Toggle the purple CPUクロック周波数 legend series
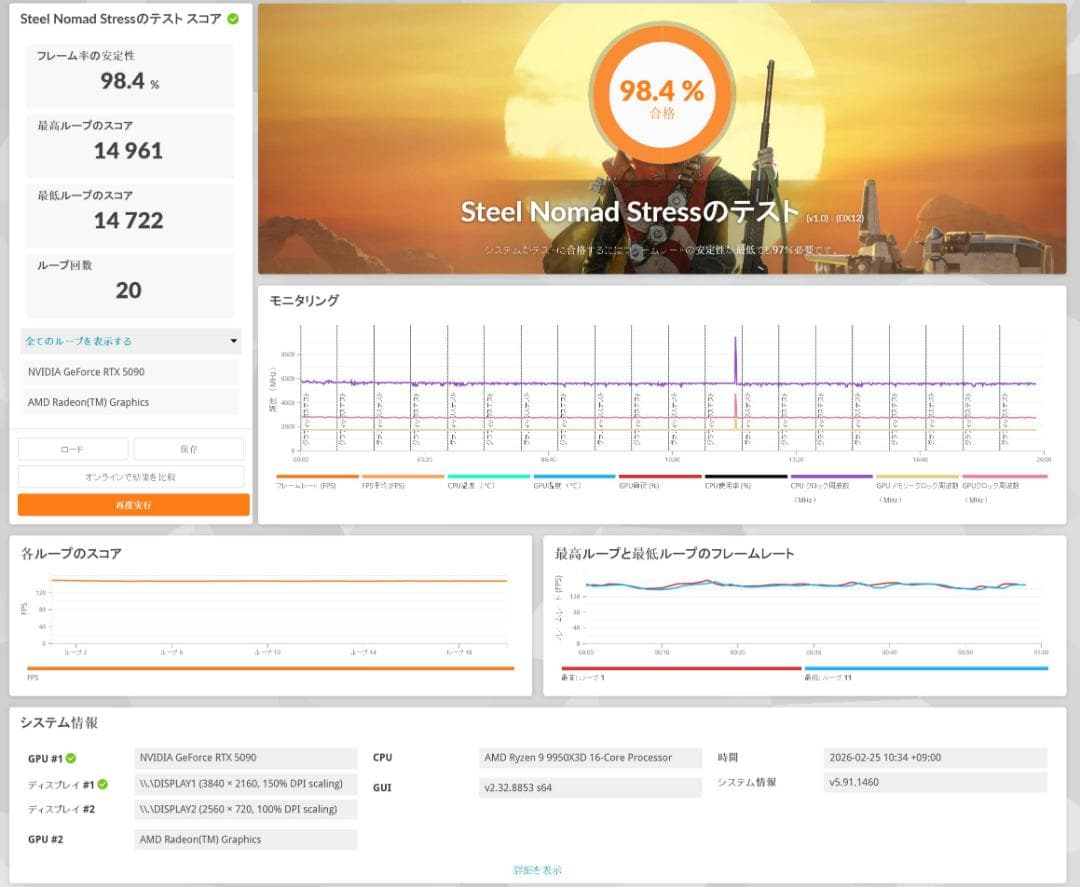The image size is (1080, 887). 832,477
